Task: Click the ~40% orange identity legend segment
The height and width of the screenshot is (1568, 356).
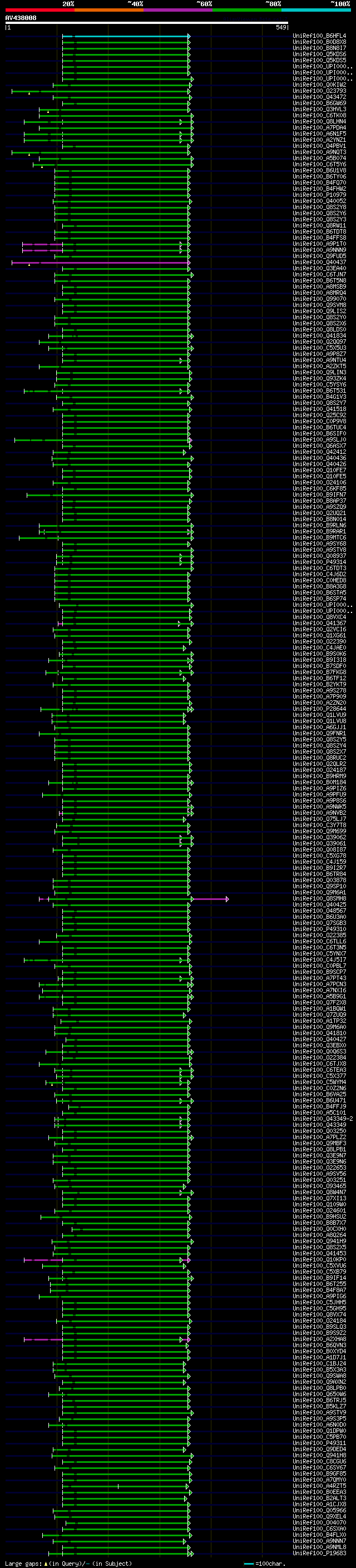Action: [x=109, y=10]
